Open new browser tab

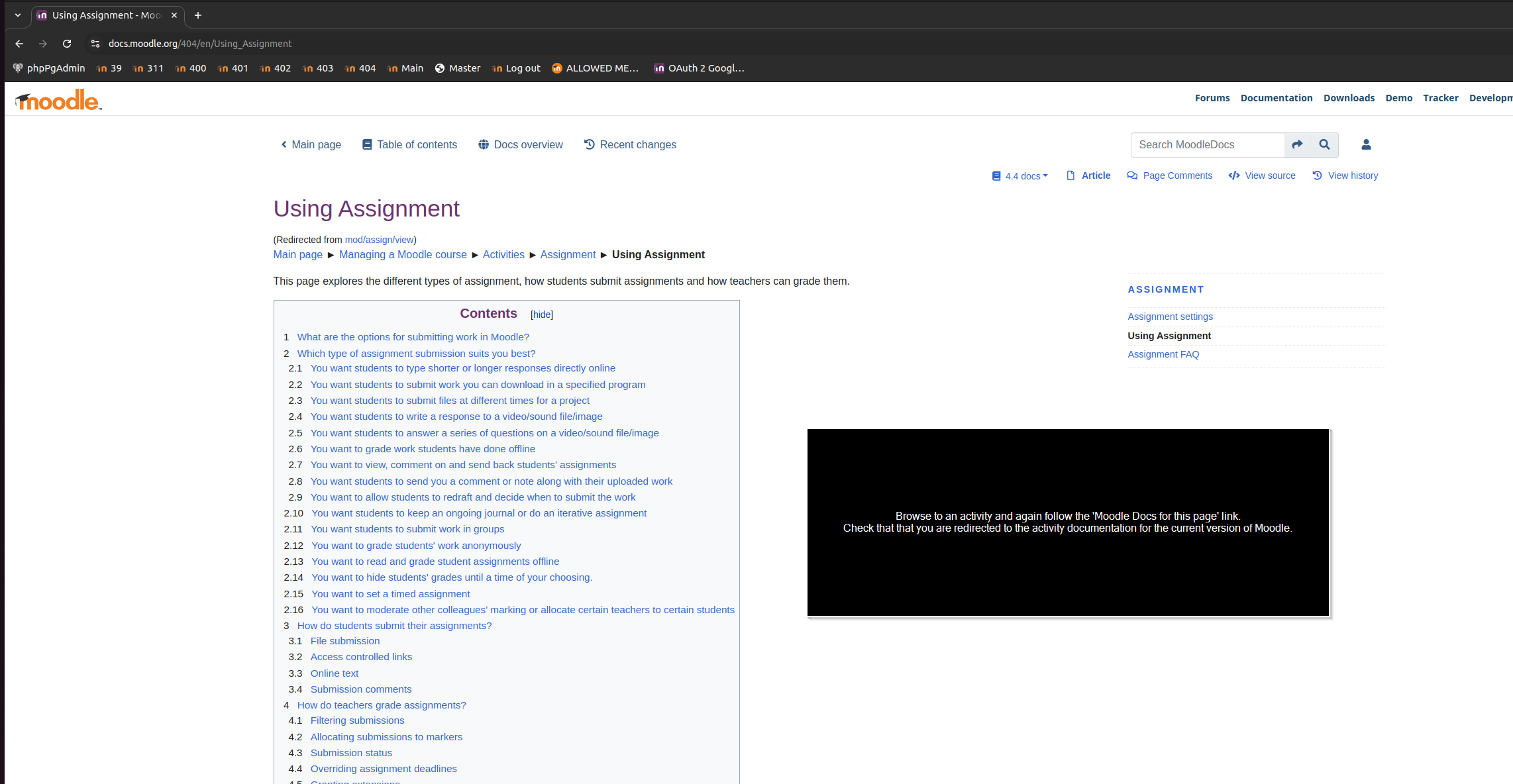[198, 15]
